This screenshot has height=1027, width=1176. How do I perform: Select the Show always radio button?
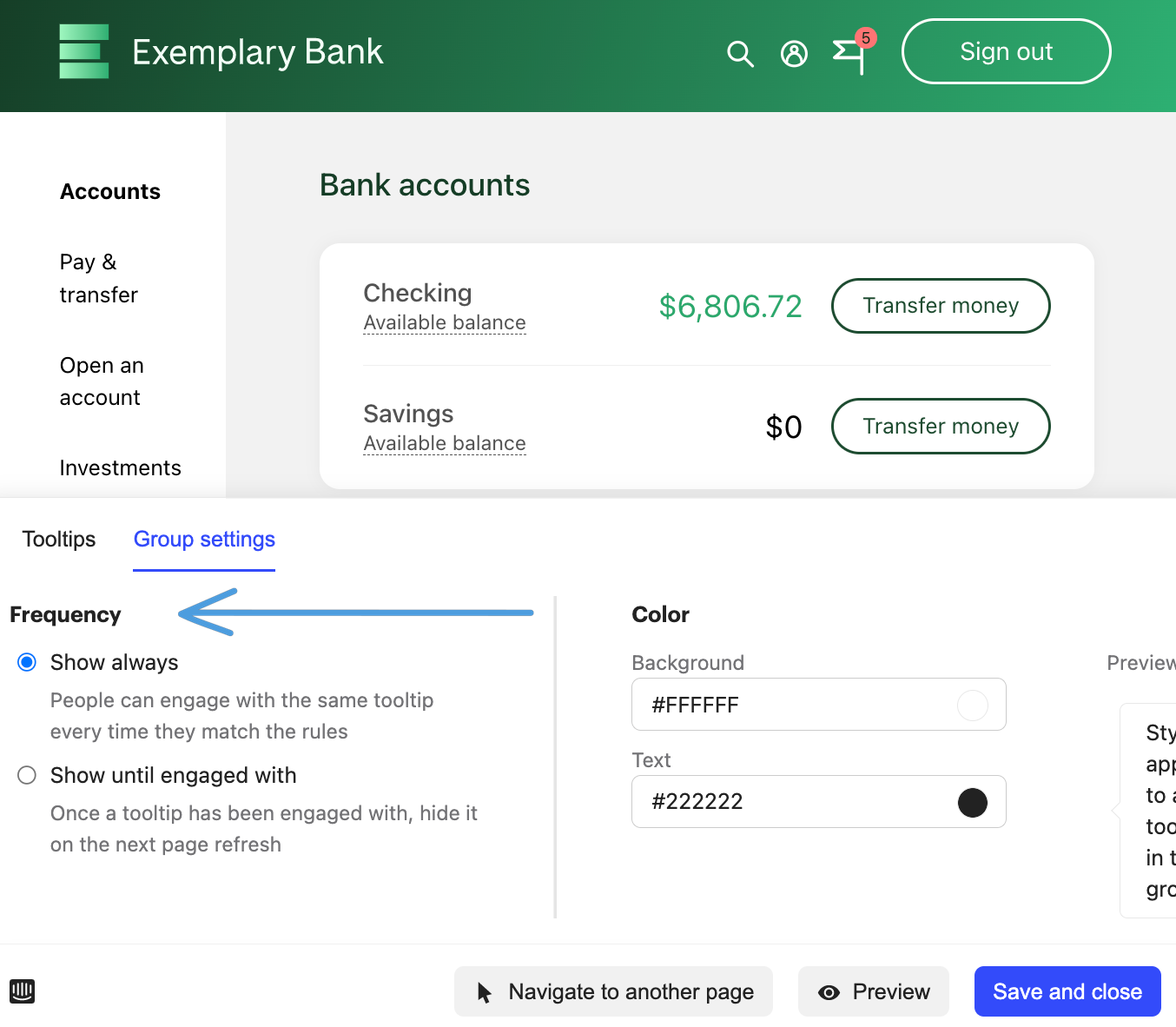(27, 662)
